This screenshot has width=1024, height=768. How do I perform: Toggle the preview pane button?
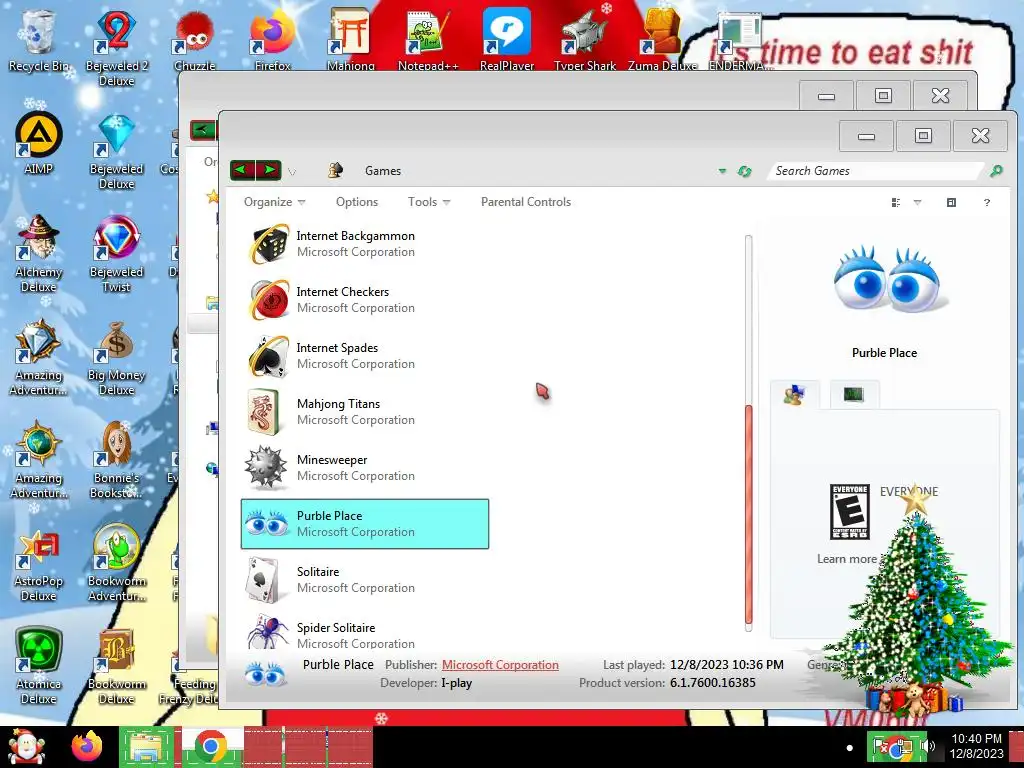952,202
